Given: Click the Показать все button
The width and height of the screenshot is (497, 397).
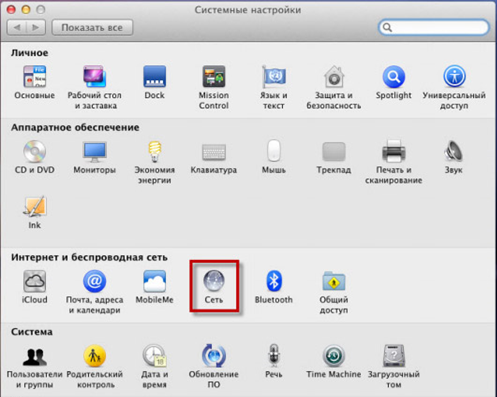Looking at the screenshot, I should (92, 27).
